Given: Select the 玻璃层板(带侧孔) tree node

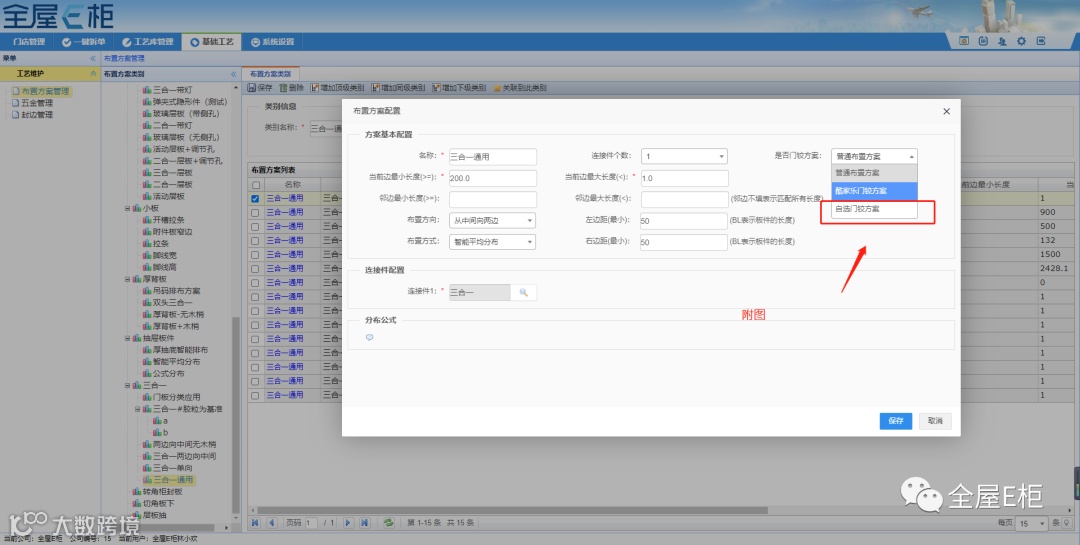Looking at the screenshot, I should tap(185, 114).
